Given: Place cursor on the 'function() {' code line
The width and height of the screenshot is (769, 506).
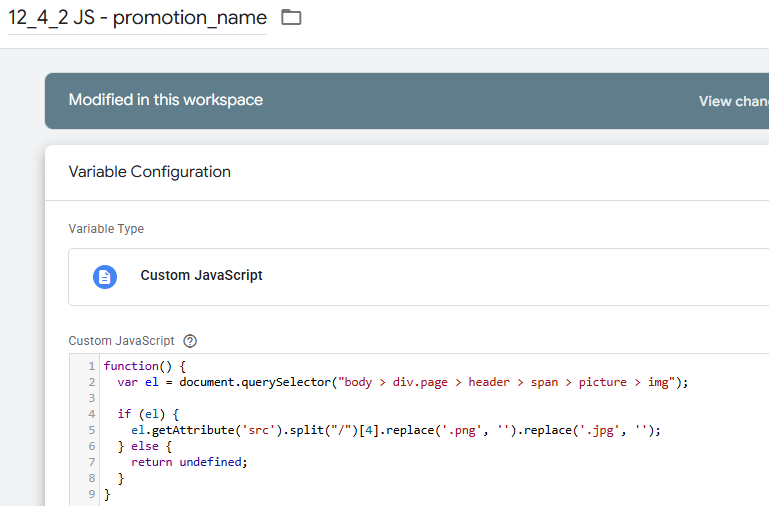Looking at the screenshot, I should coord(145,366).
